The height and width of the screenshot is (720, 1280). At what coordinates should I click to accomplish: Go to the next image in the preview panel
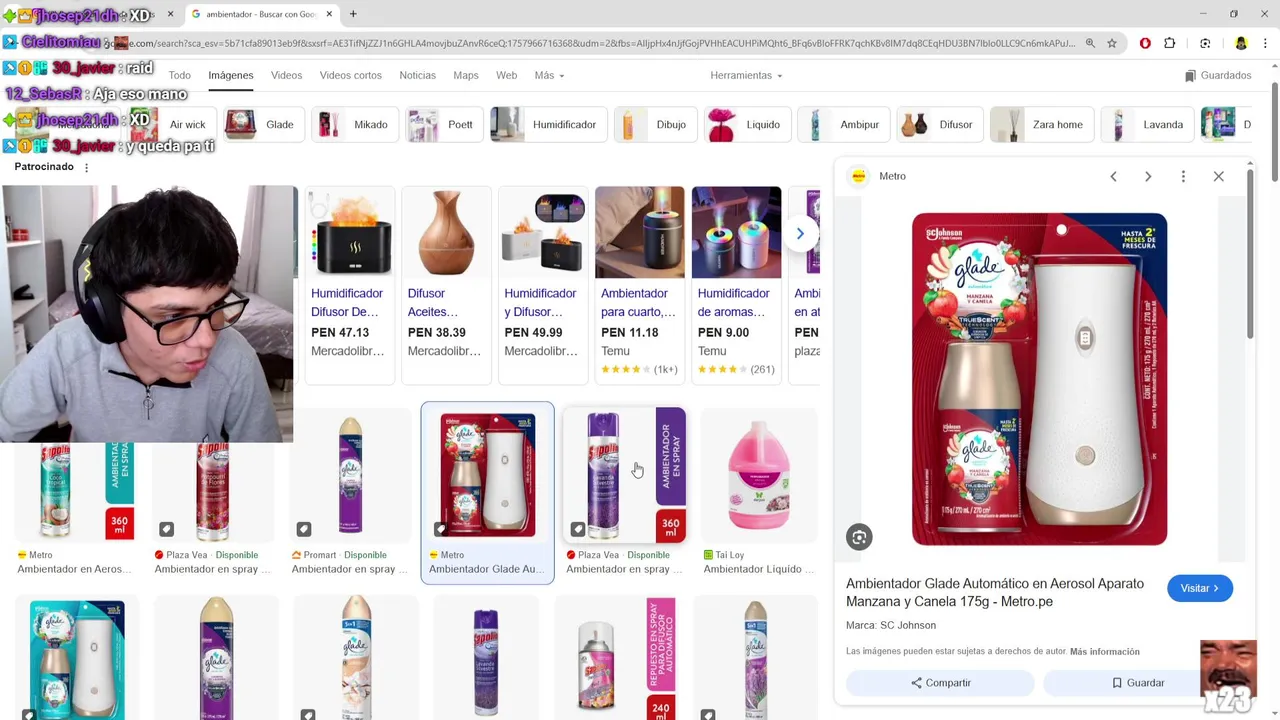coord(1148,176)
